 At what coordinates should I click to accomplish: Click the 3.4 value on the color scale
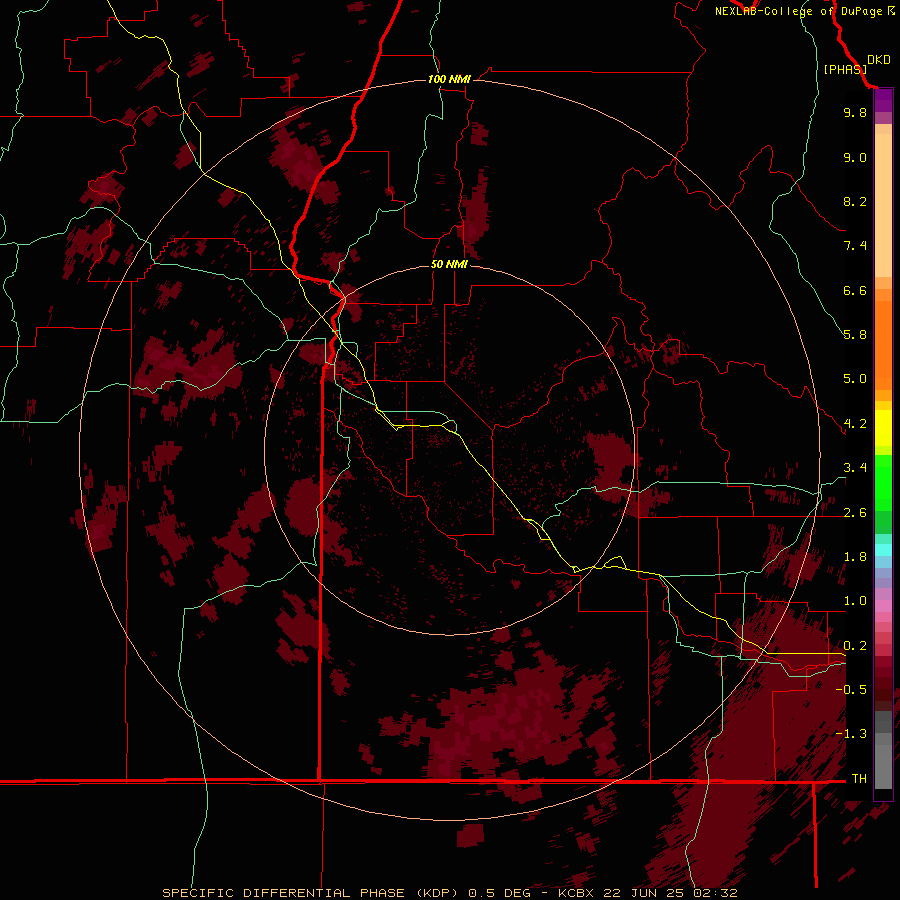pyautogui.click(x=855, y=468)
